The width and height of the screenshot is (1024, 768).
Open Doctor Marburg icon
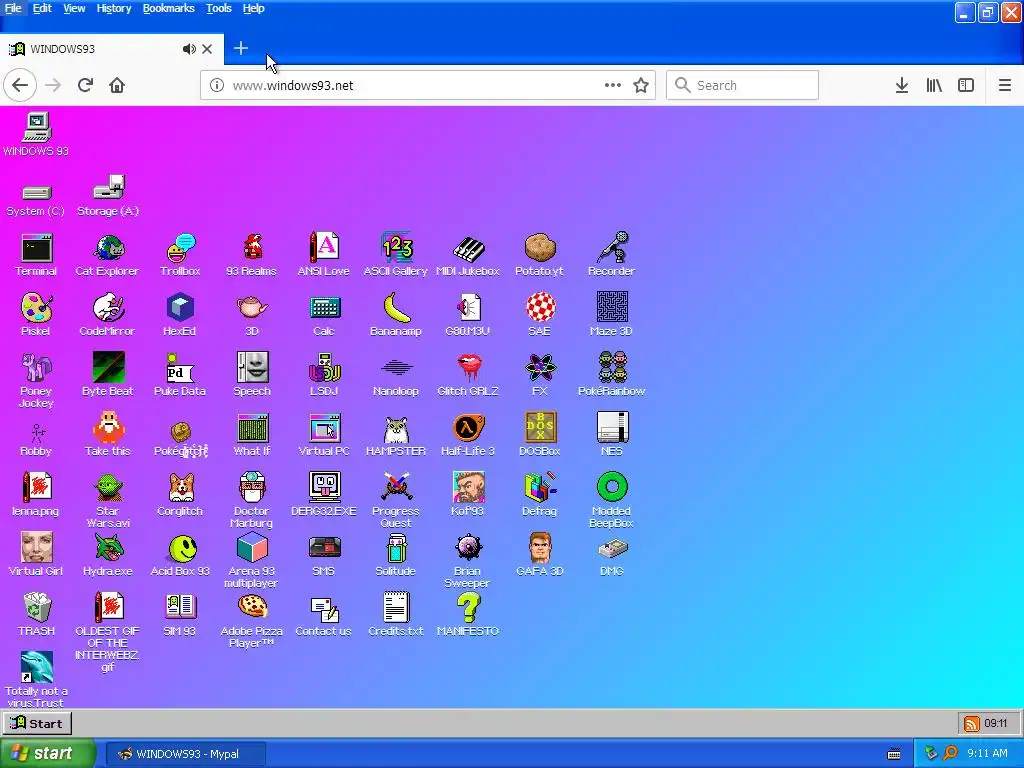tap(252, 501)
